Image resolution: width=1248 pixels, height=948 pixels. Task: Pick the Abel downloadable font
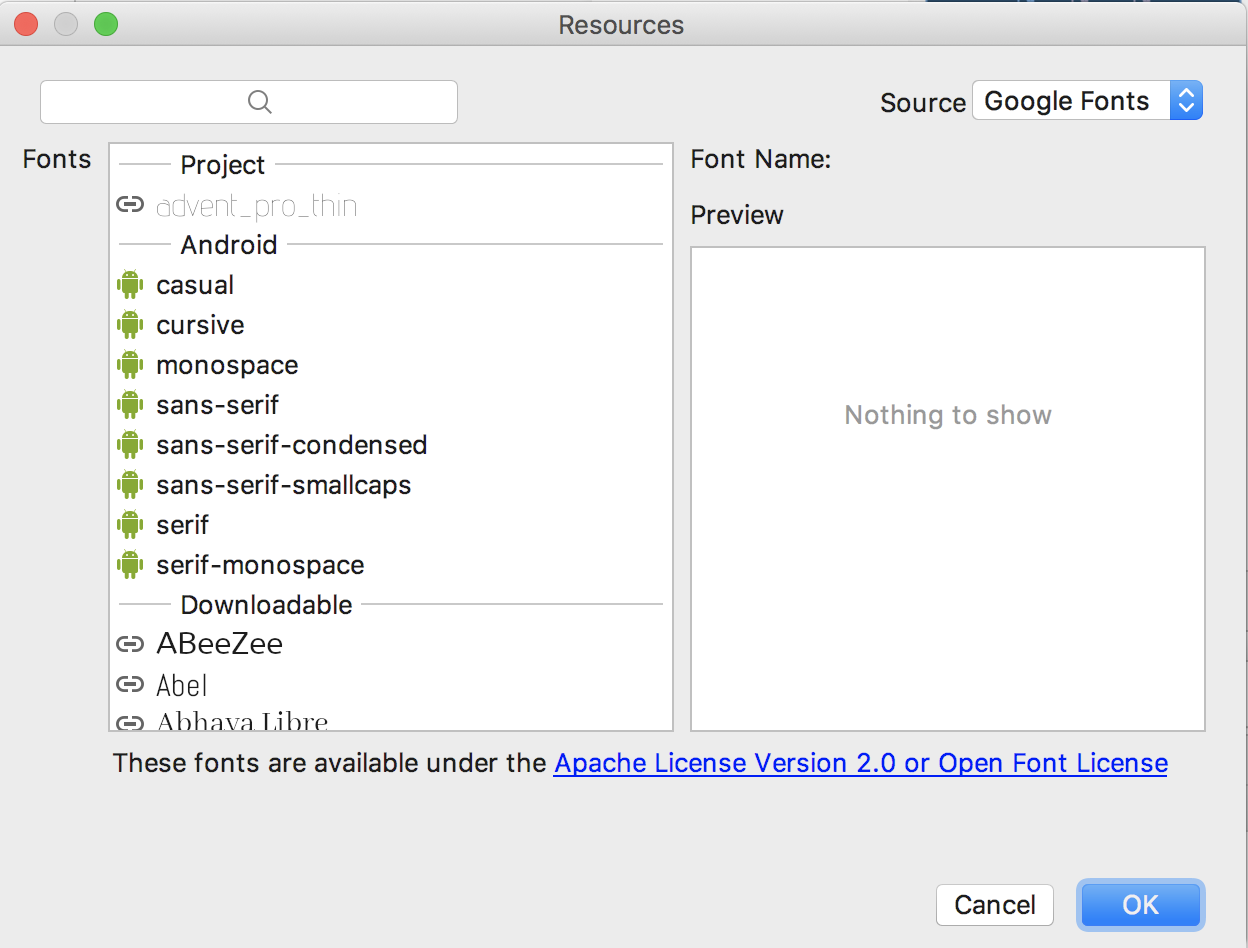pyautogui.click(x=182, y=685)
